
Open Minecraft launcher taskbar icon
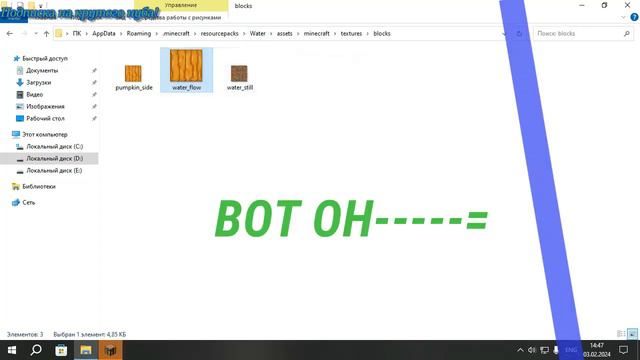click(x=110, y=350)
